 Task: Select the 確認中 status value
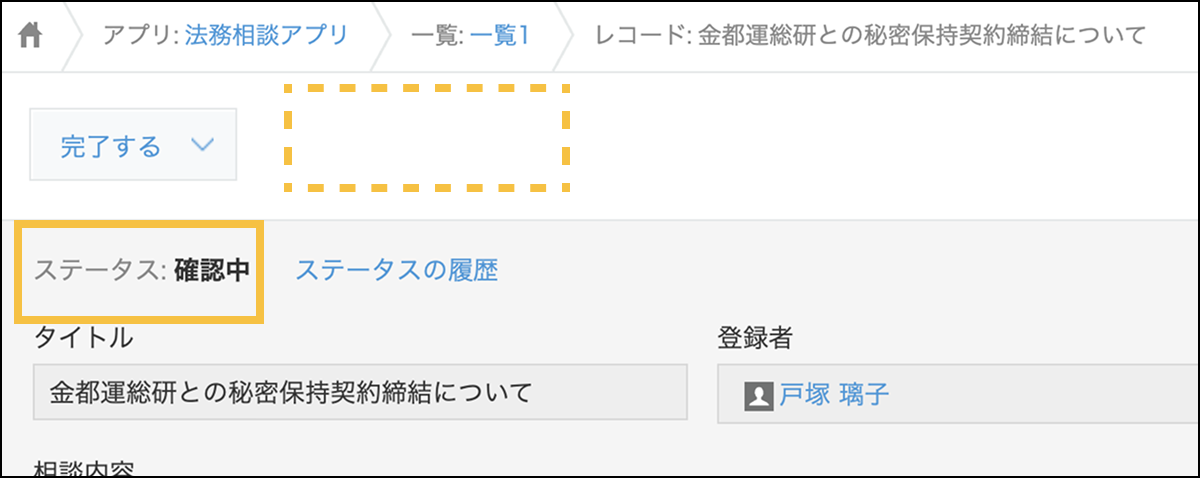(x=212, y=271)
